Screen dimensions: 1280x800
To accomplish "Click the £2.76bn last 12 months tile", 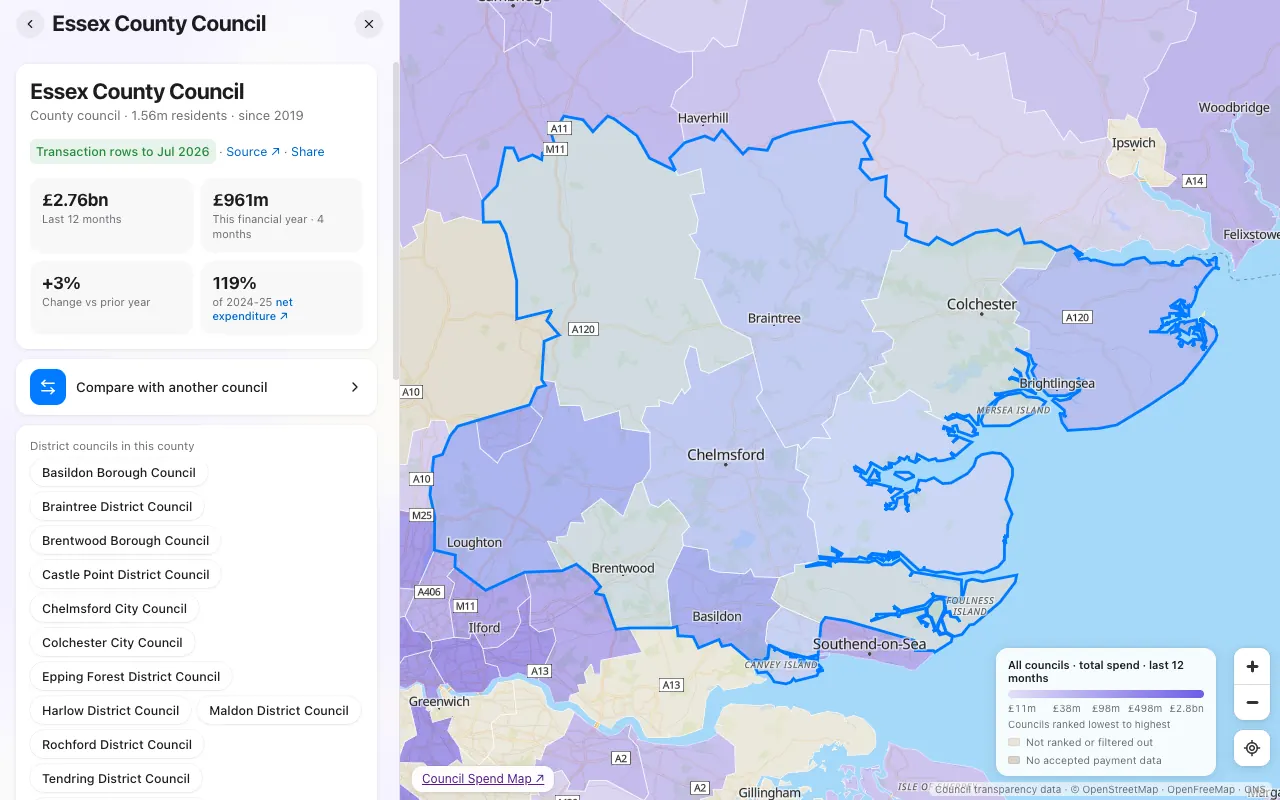I will click(x=112, y=216).
